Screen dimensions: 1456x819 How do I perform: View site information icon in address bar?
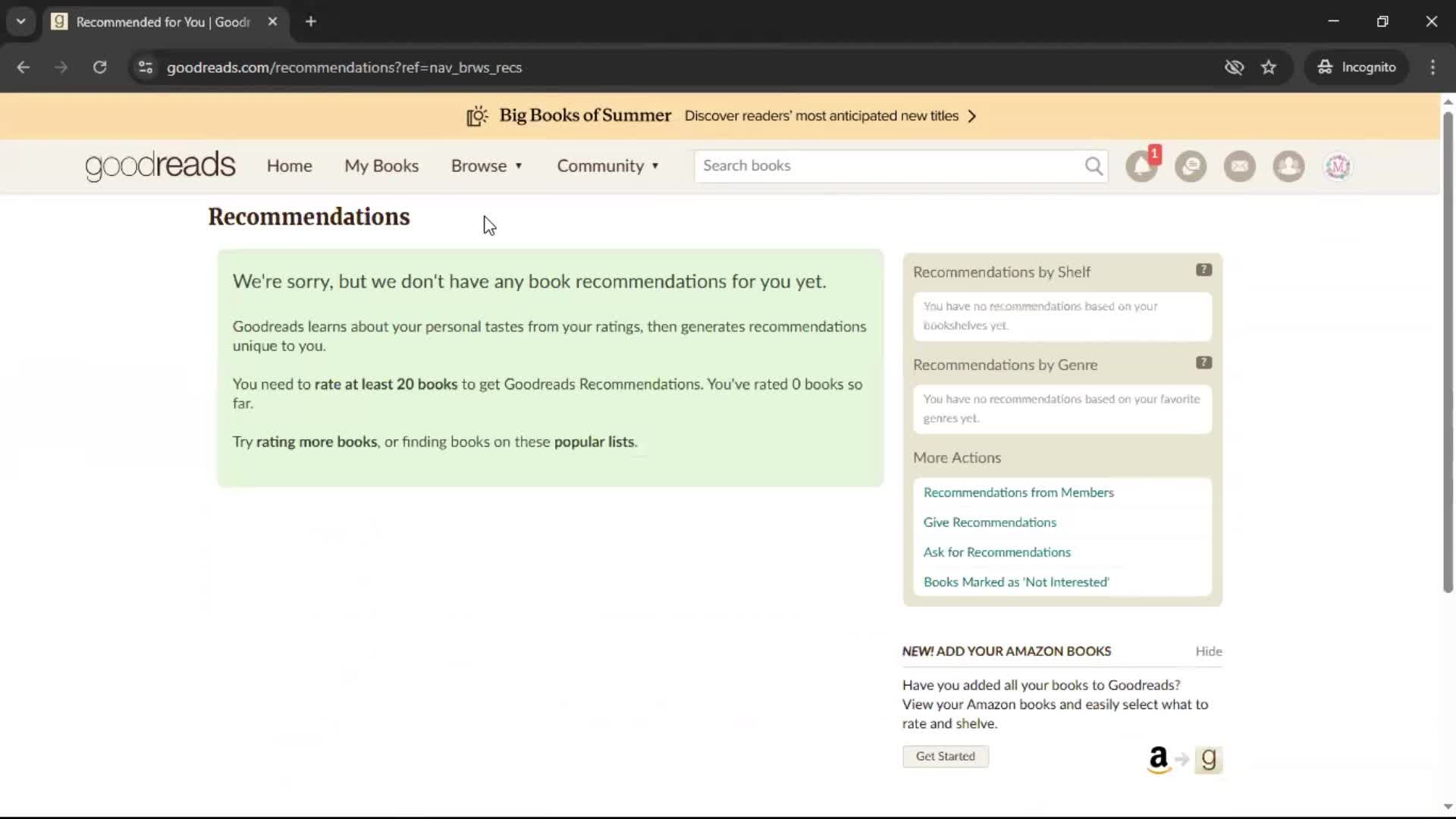pos(146,67)
